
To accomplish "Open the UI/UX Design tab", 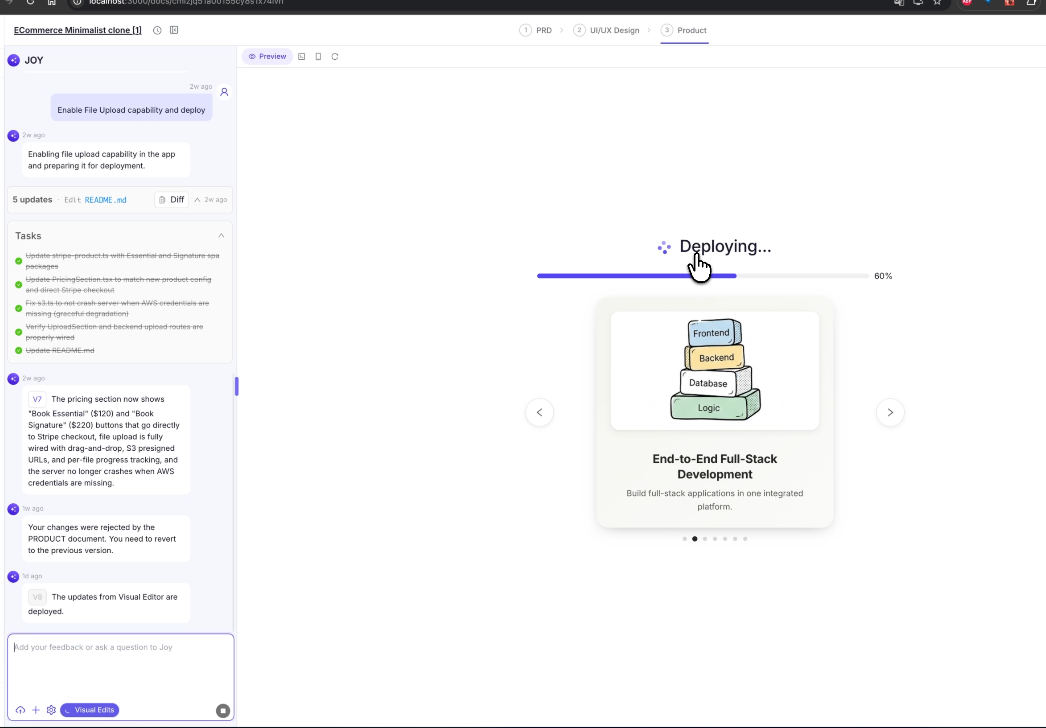I will pyautogui.click(x=614, y=30).
